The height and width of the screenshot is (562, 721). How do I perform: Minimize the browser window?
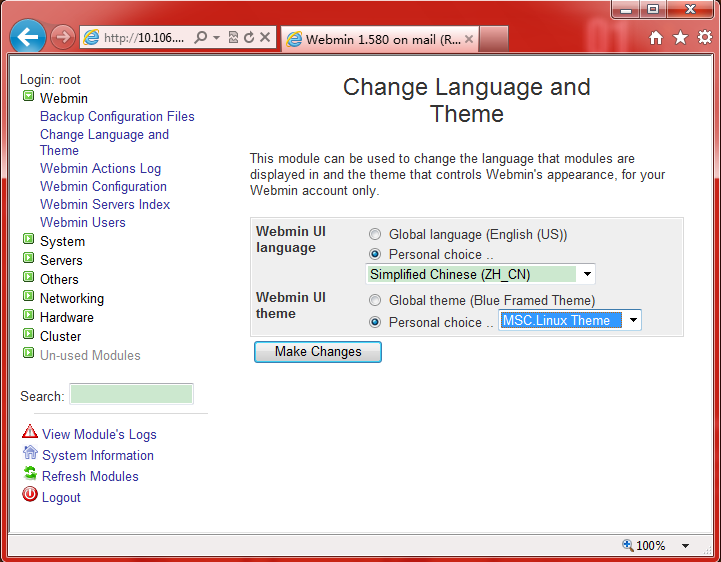[626, 9]
